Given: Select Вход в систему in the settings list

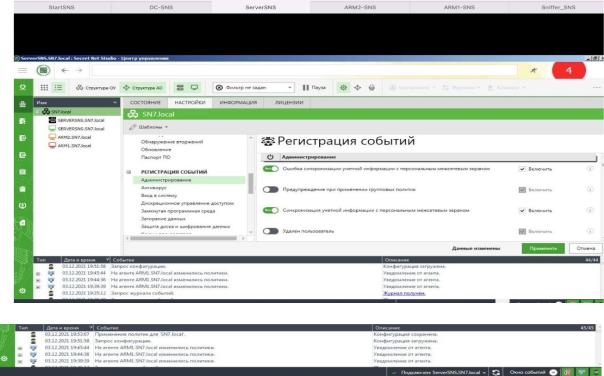Looking at the screenshot, I should coord(159,195).
